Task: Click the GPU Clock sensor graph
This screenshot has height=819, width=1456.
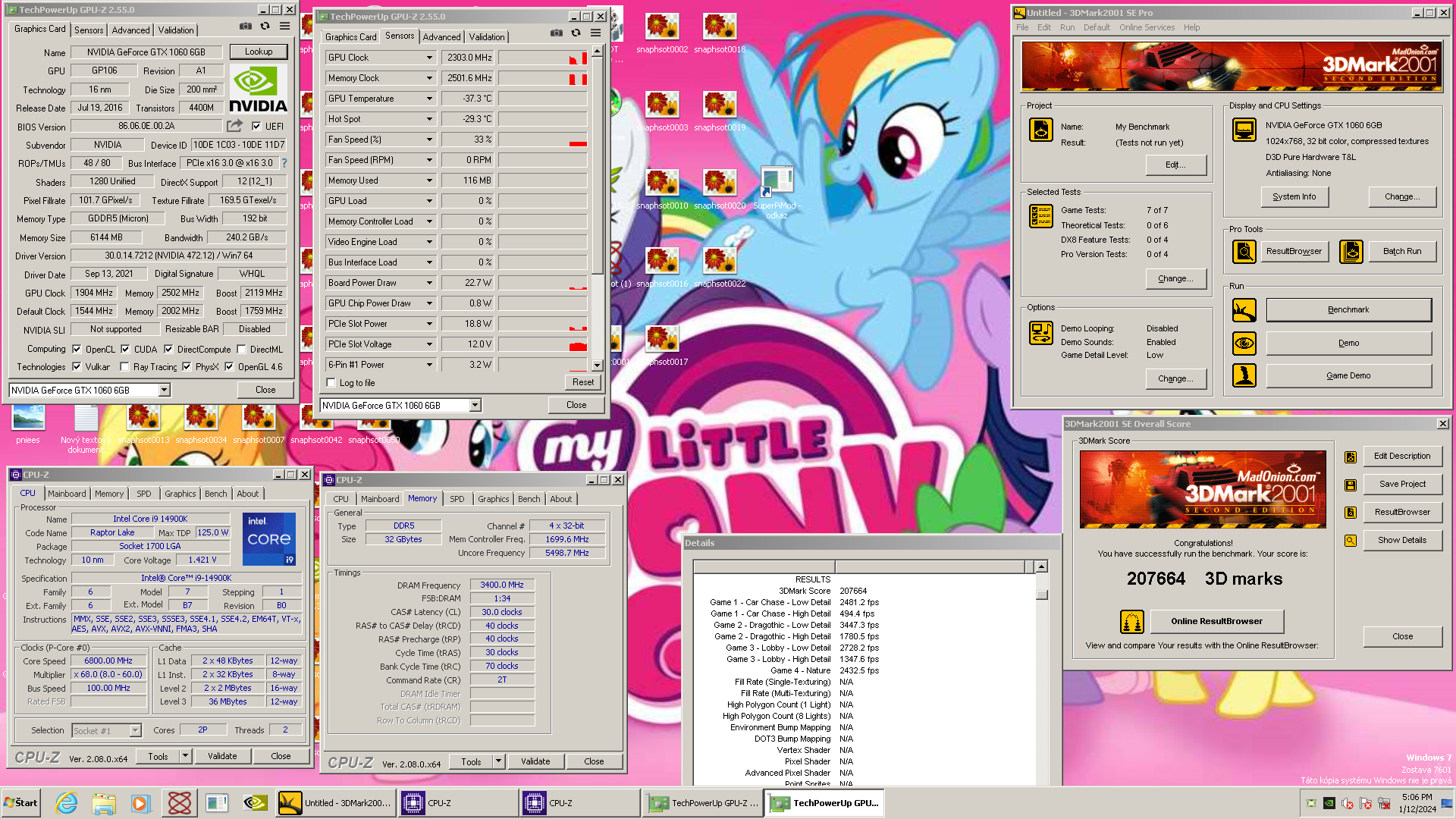Action: (x=543, y=58)
